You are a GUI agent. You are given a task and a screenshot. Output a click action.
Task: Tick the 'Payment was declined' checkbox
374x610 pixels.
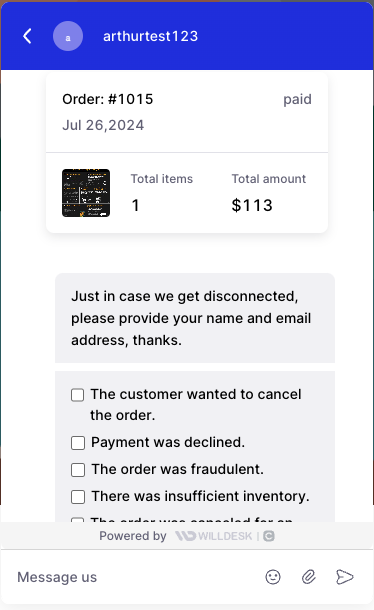tap(78, 443)
